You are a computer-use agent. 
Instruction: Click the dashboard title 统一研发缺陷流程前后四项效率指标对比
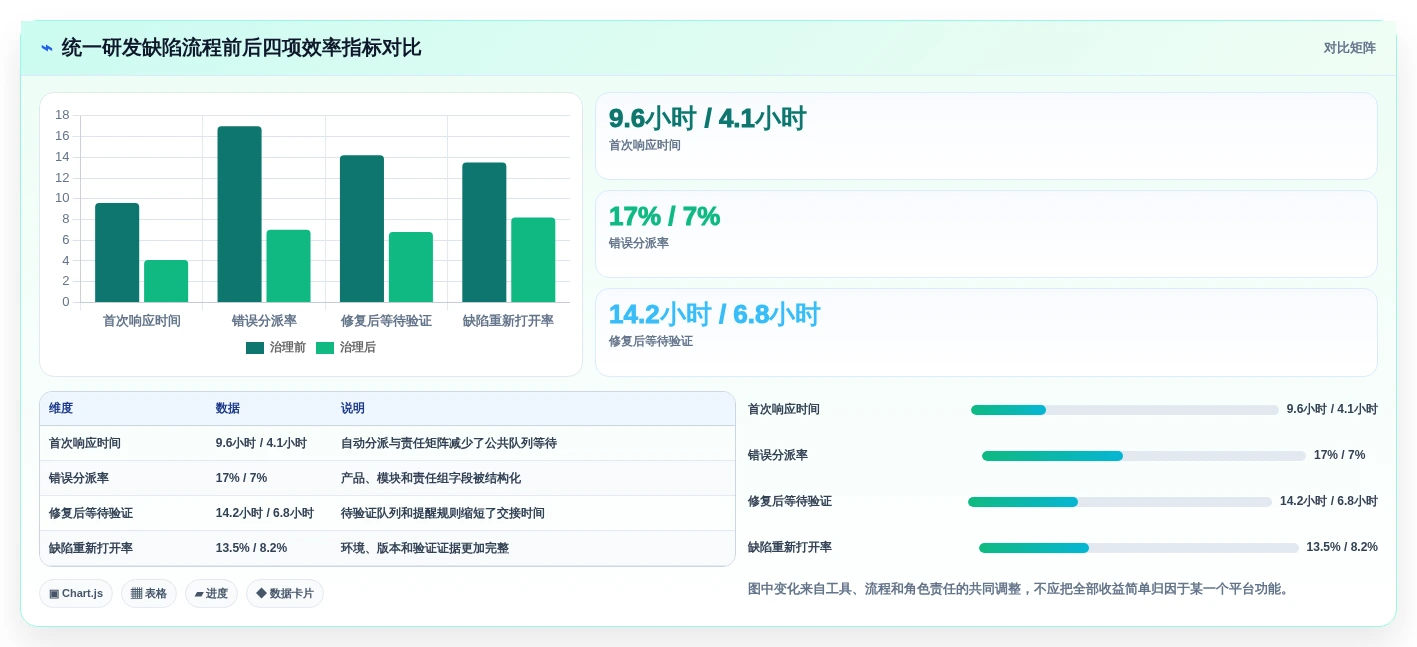pyautogui.click(x=241, y=47)
